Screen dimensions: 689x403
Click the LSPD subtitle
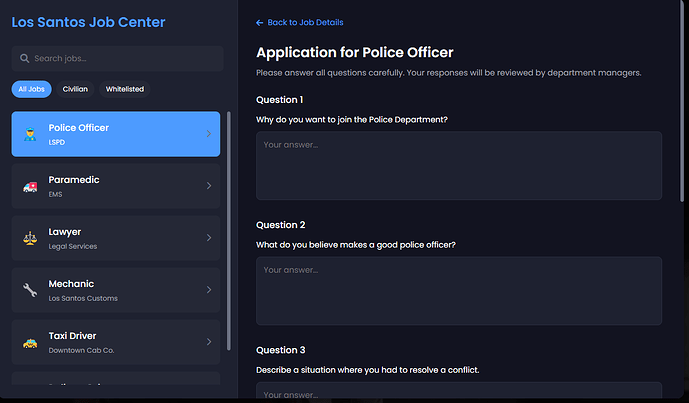57,142
